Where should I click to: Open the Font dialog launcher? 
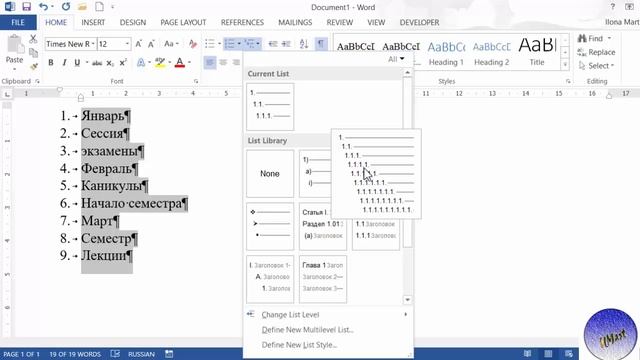[x=196, y=81]
